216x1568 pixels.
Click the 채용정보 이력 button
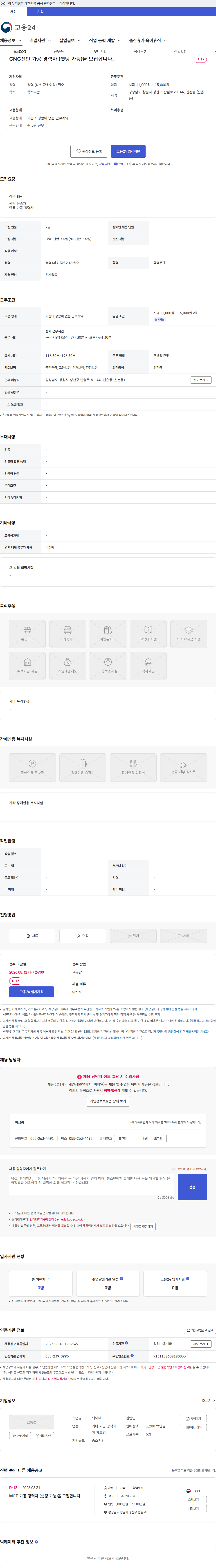[193, 1427]
